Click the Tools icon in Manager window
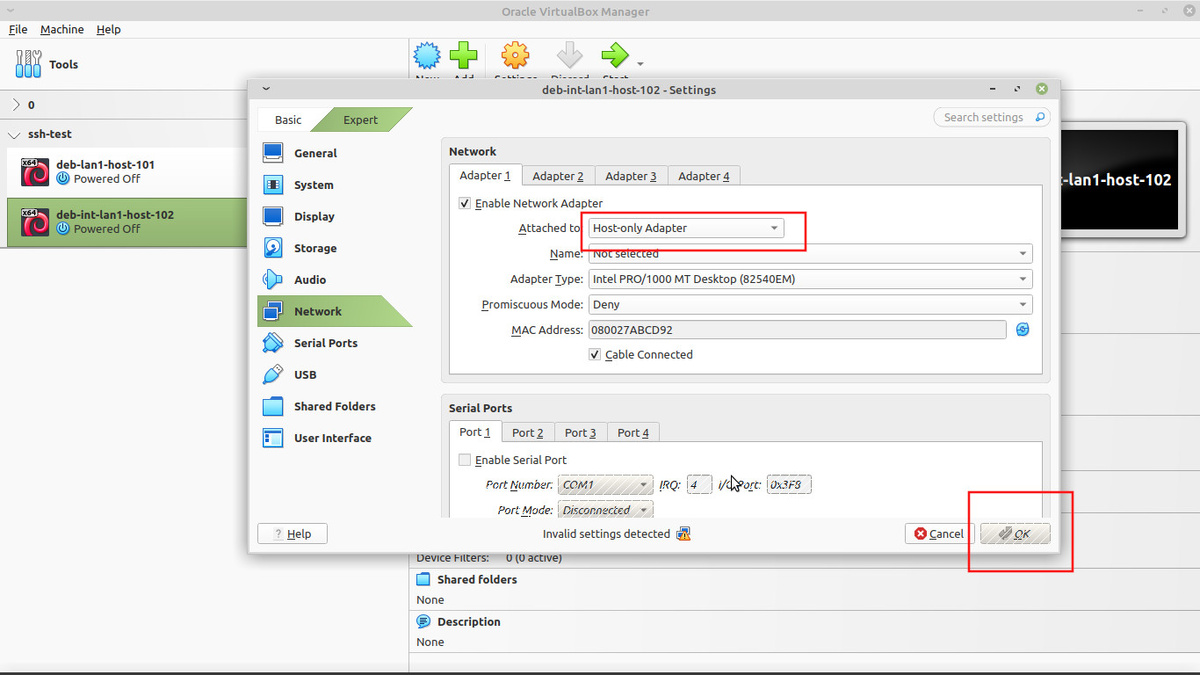Image resolution: width=1200 pixels, height=675 pixels. [x=29, y=64]
